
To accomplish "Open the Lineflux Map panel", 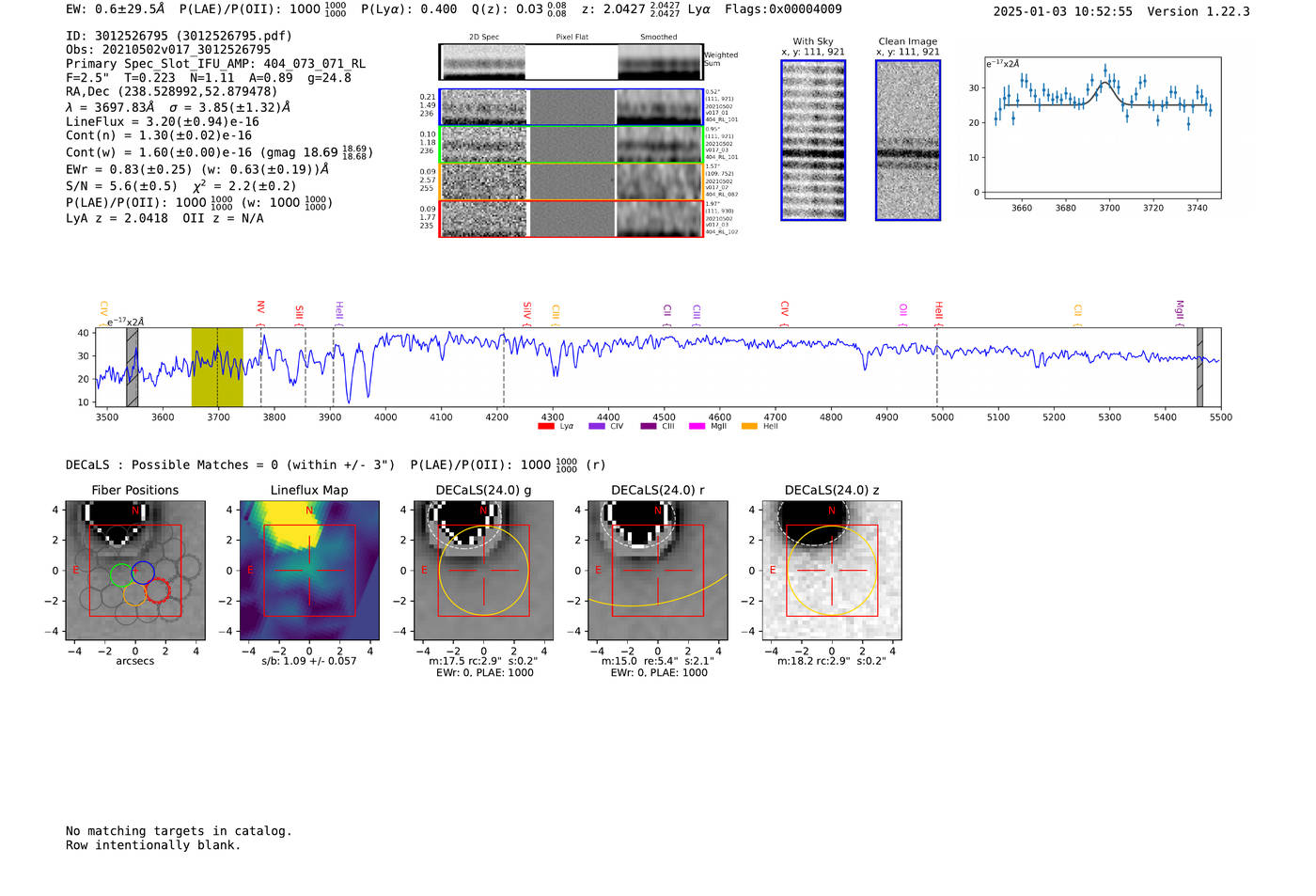I will (309, 571).
